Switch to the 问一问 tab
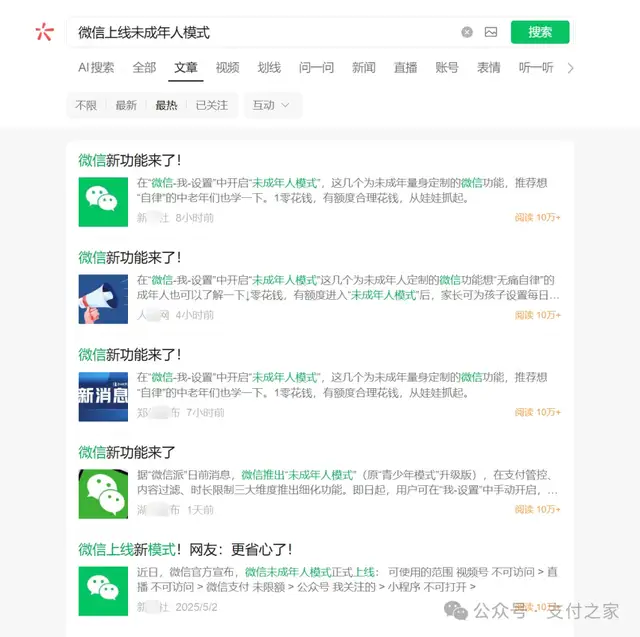Image resolution: width=640 pixels, height=637 pixels. pos(316,67)
